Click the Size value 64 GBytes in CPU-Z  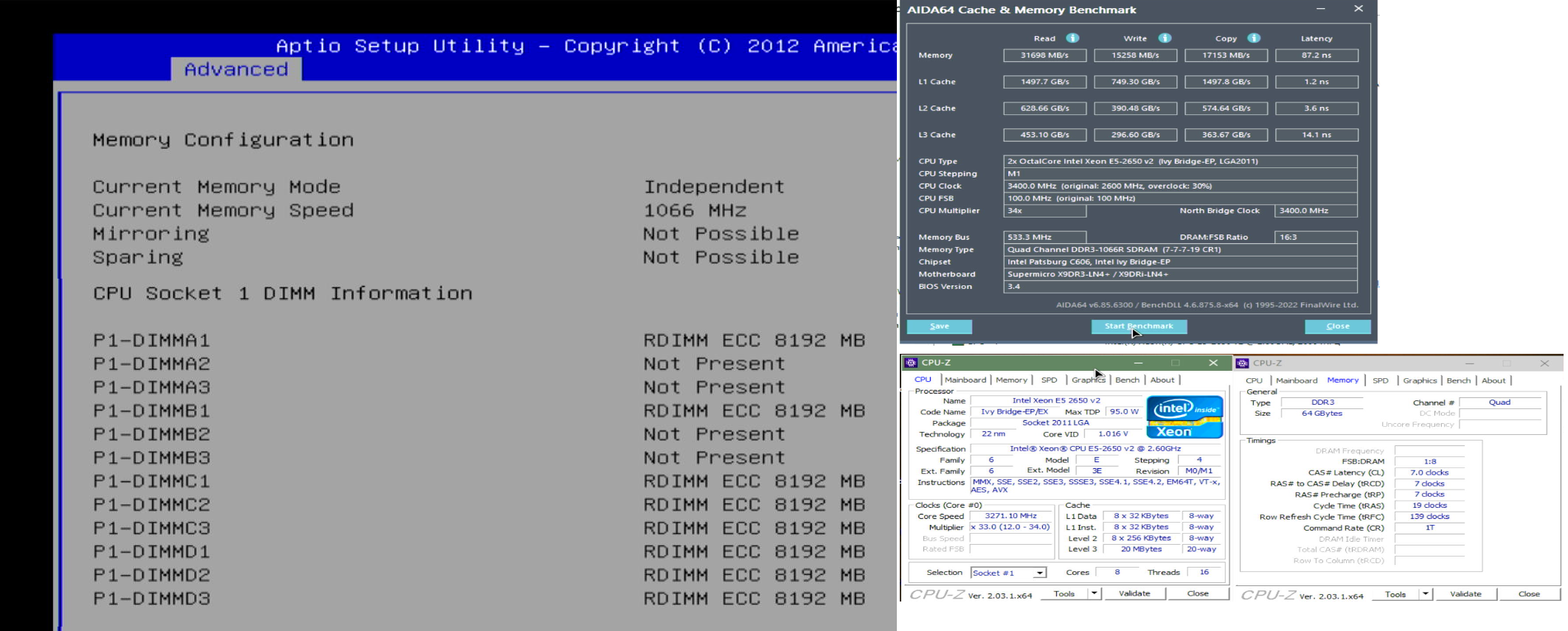point(1322,414)
